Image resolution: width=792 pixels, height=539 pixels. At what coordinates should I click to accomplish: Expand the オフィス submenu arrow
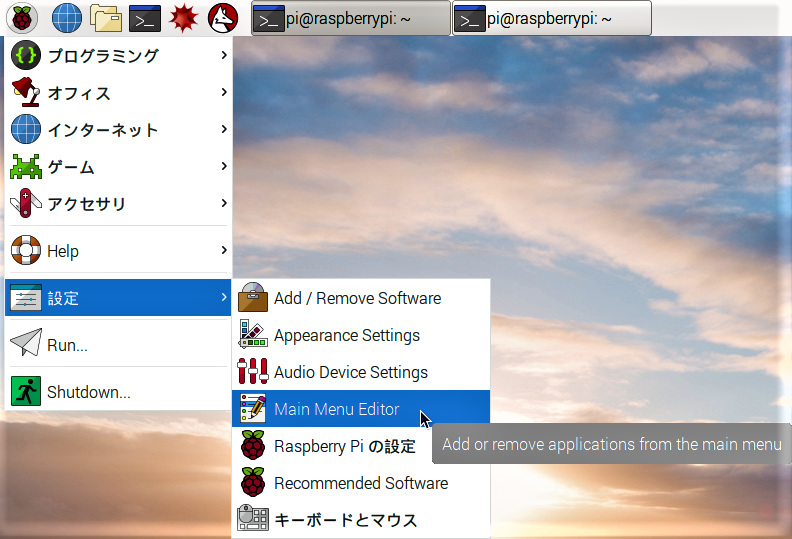pos(224,91)
